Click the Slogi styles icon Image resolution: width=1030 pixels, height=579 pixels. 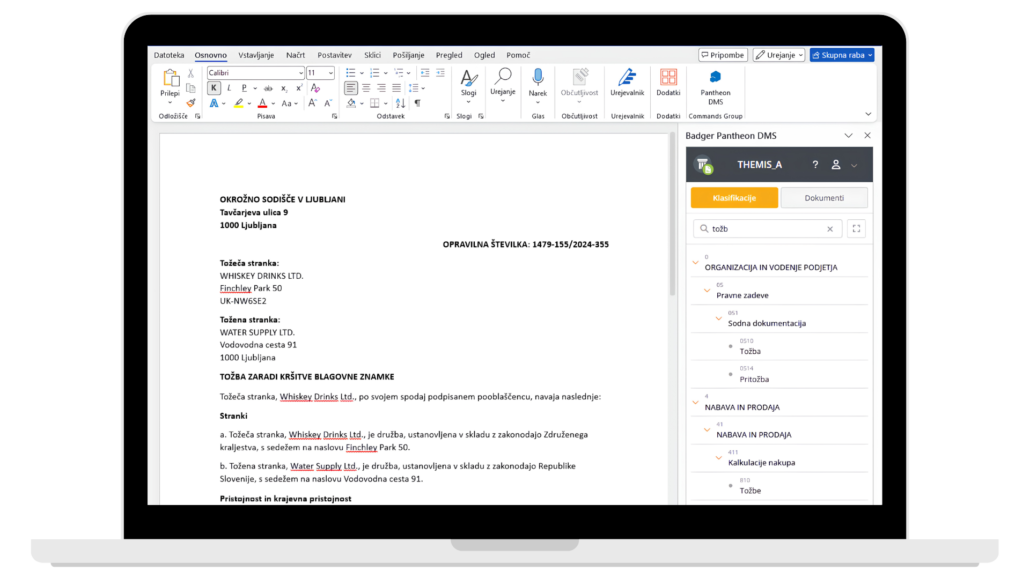(x=468, y=78)
